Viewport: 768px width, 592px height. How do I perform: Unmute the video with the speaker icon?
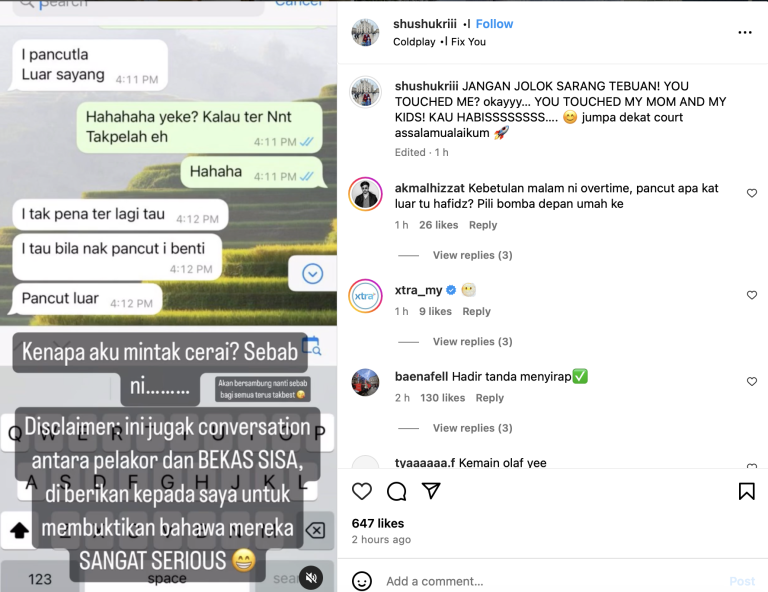pyautogui.click(x=311, y=577)
